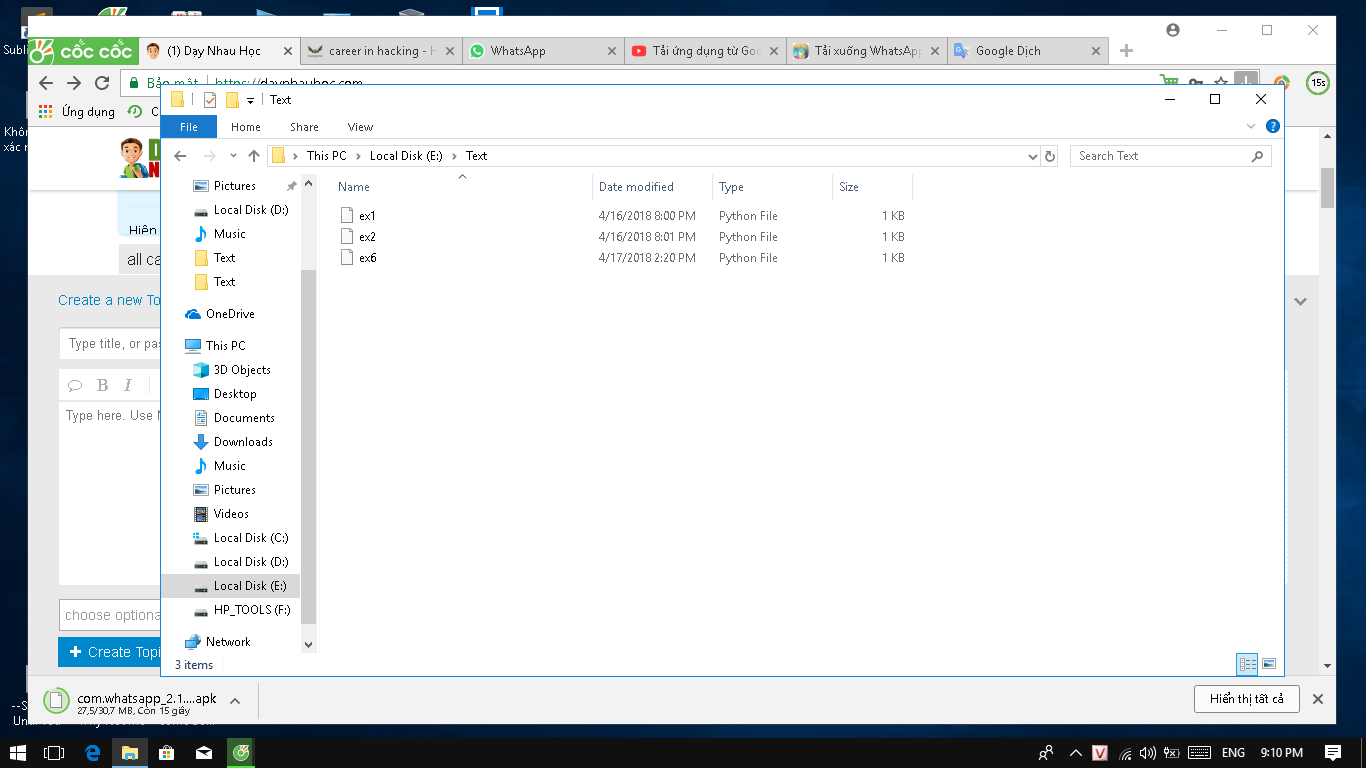
Task: Refresh the Text folder listing
Action: (1050, 156)
